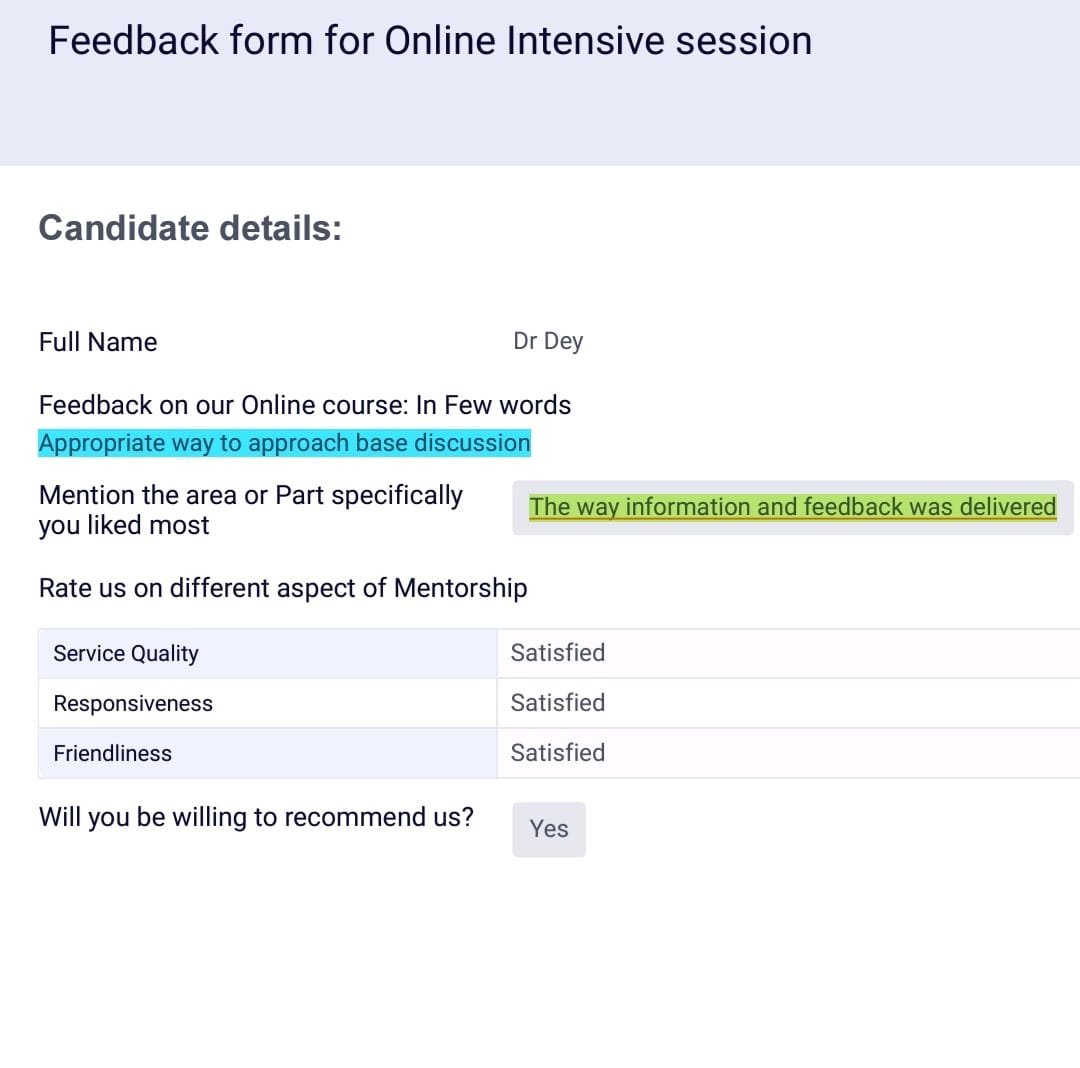
Task: Select the Satisfied rating for Friendliness
Action: [x=558, y=753]
